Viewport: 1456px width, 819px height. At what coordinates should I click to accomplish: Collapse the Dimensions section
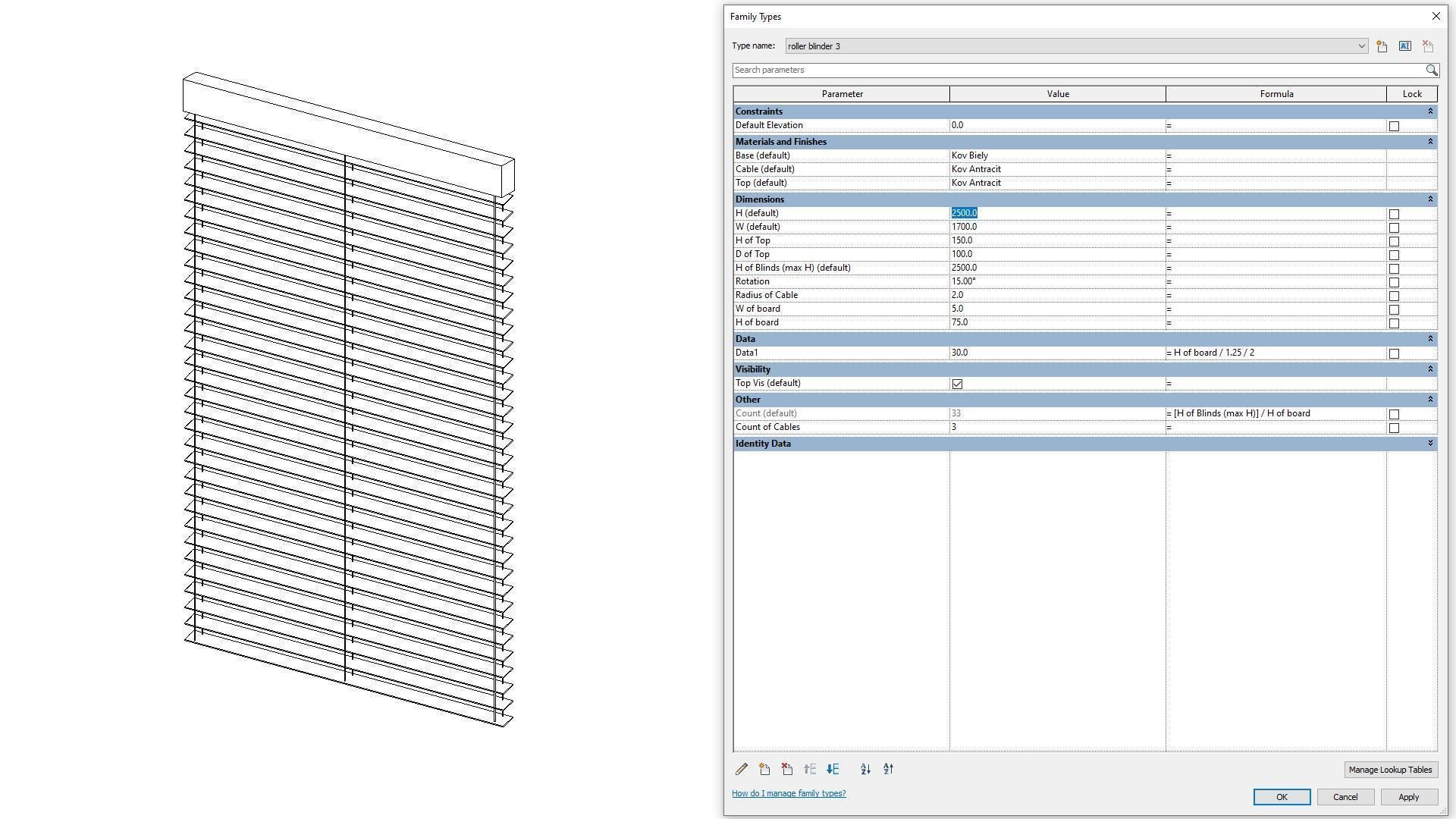point(1429,199)
